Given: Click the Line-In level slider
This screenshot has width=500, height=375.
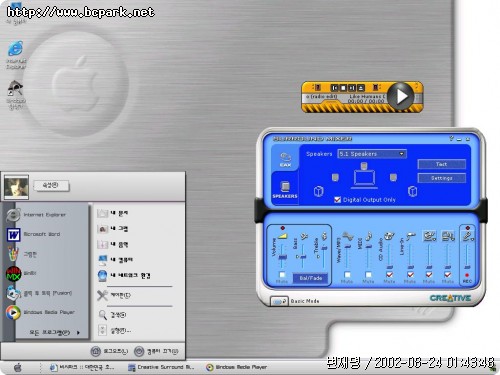Looking at the screenshot, I should 410,267.
